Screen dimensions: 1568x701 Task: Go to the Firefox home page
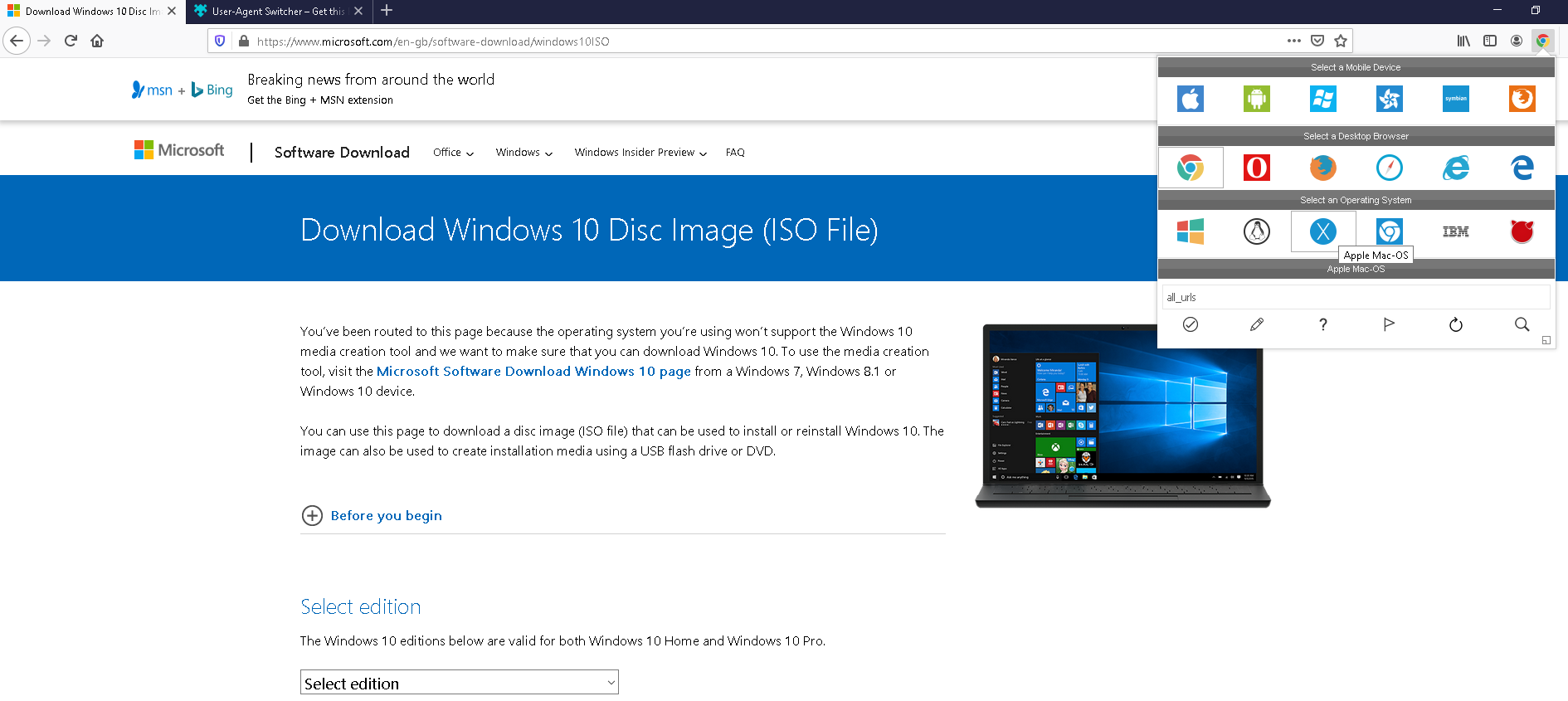[97, 41]
